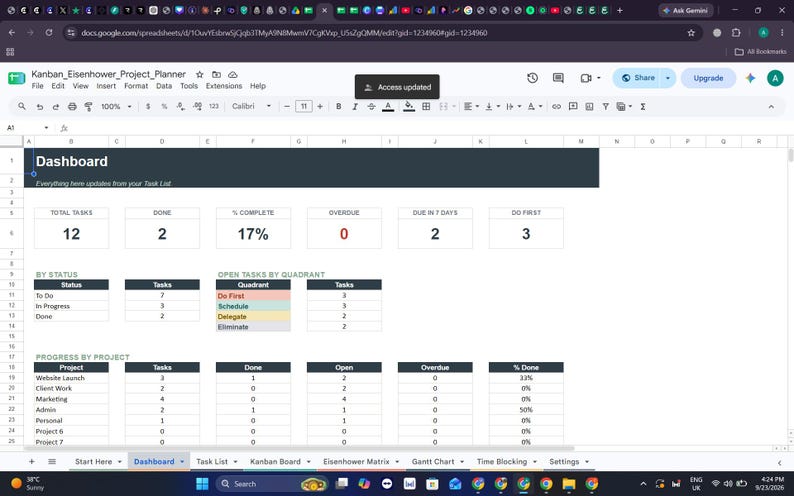Open the text color picker
This screenshot has width=794, height=496.
388,106
